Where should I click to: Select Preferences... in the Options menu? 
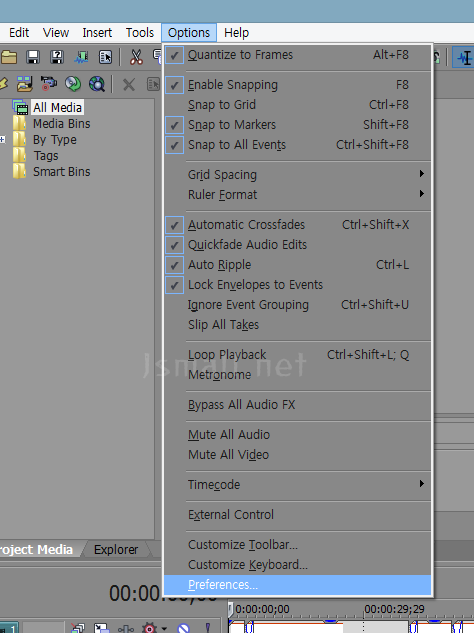click(298, 585)
